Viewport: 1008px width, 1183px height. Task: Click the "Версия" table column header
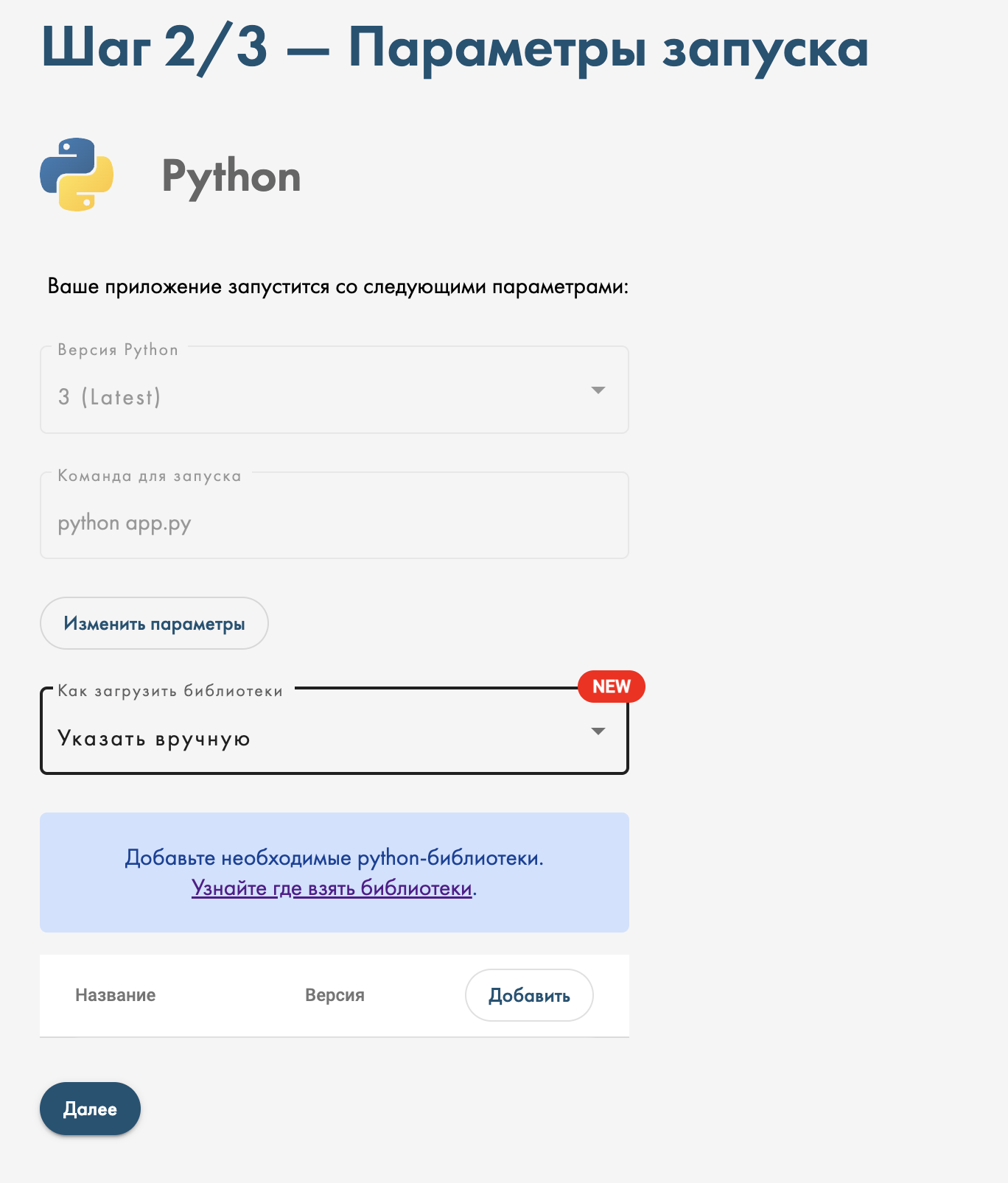coord(335,995)
